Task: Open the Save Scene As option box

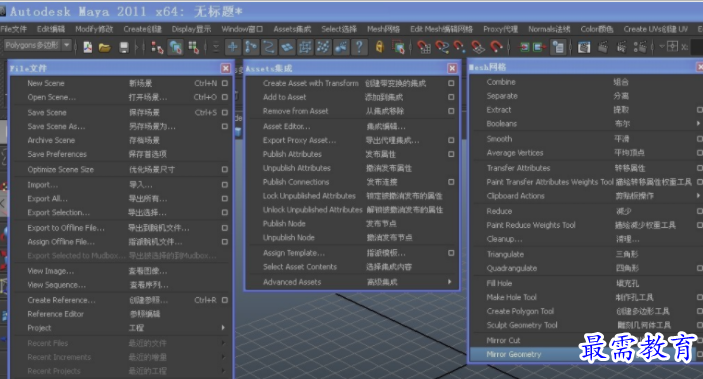Action: click(x=225, y=126)
